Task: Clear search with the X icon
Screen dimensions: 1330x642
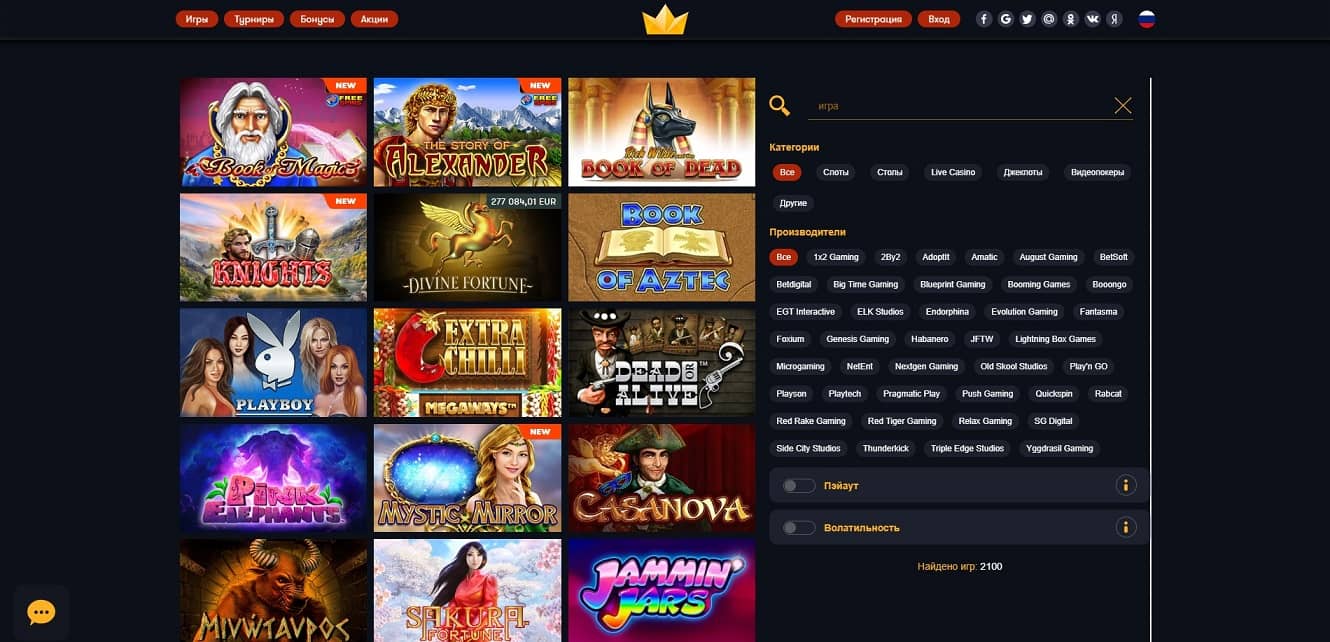Action: tap(1123, 106)
